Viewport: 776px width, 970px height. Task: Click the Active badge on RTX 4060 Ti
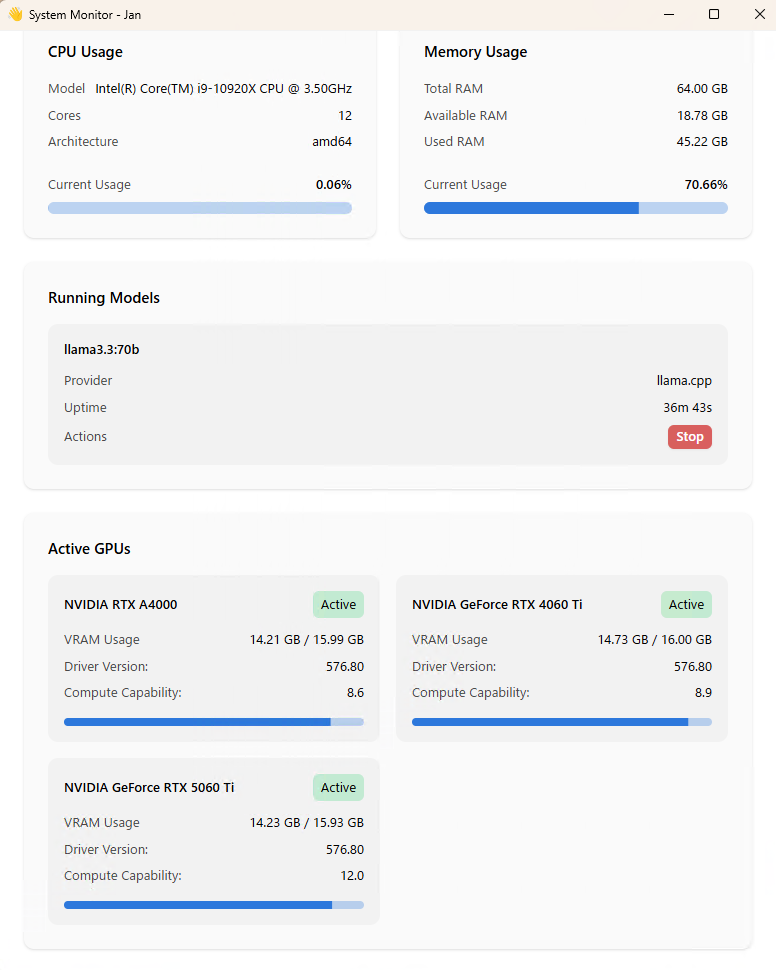686,604
